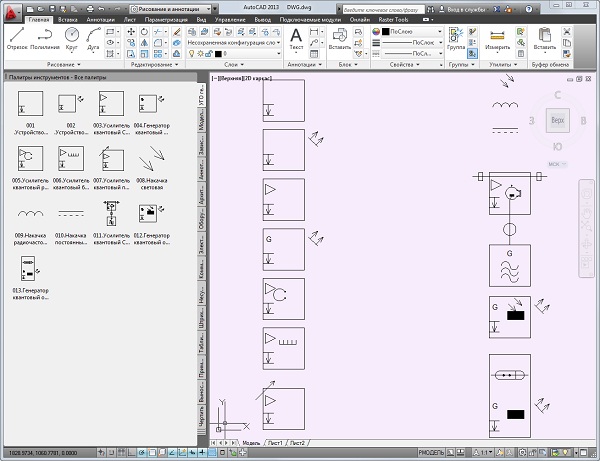The height and width of the screenshot is (461, 600).
Task: Click Вставить in the clipboard panel
Action: (x=545, y=40)
